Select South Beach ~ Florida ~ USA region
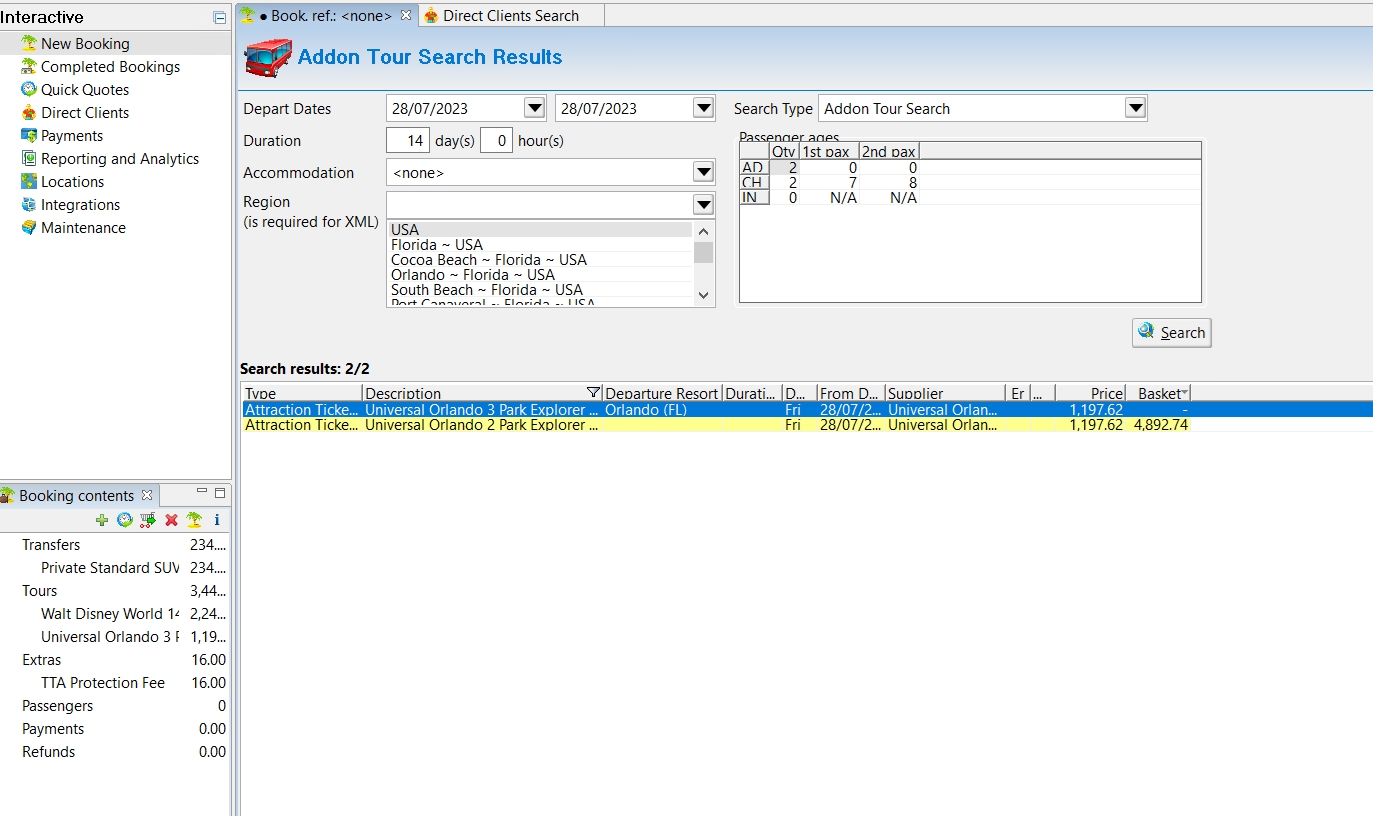Viewport: 1373px width, 816px height. tap(541, 290)
